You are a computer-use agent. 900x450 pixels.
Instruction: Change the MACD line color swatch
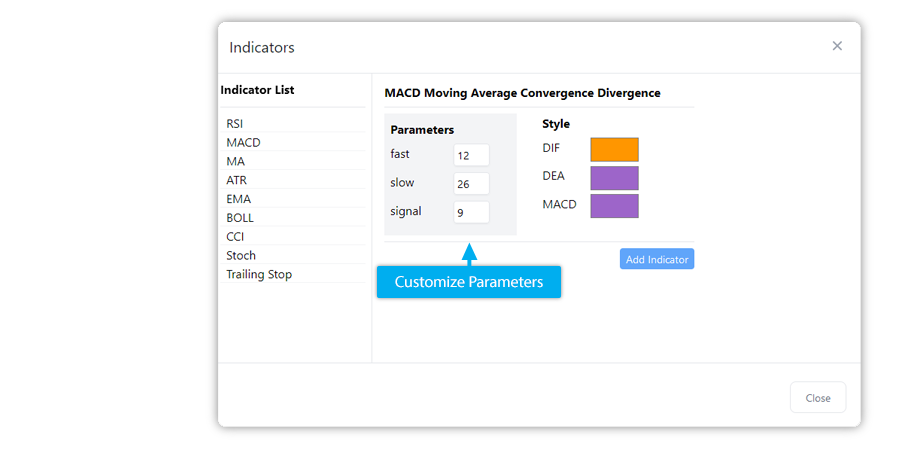[614, 205]
